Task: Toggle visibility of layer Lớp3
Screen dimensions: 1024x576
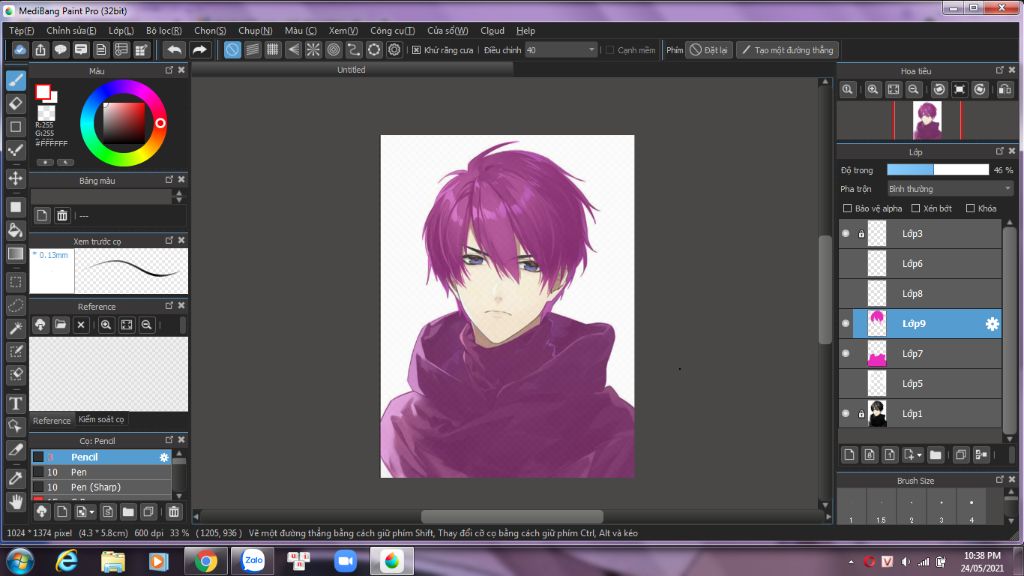Action: (x=846, y=234)
